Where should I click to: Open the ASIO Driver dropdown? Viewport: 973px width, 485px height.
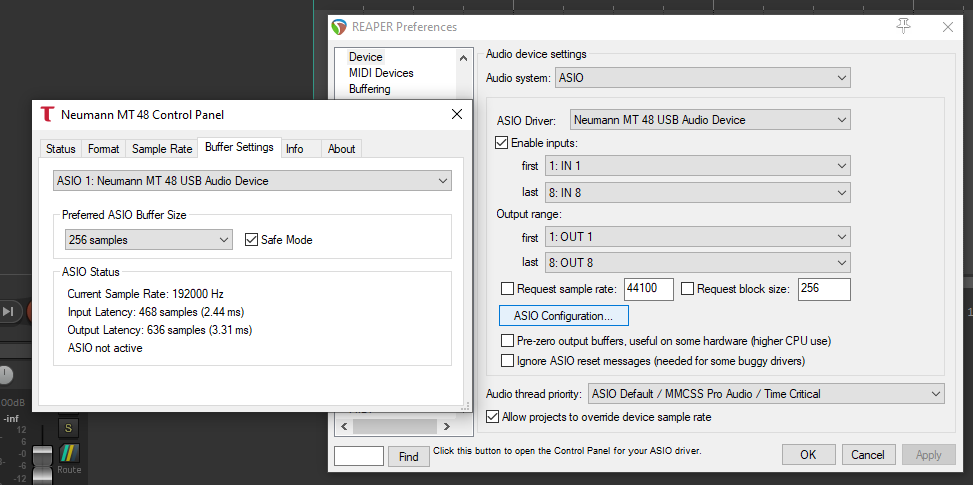point(710,120)
